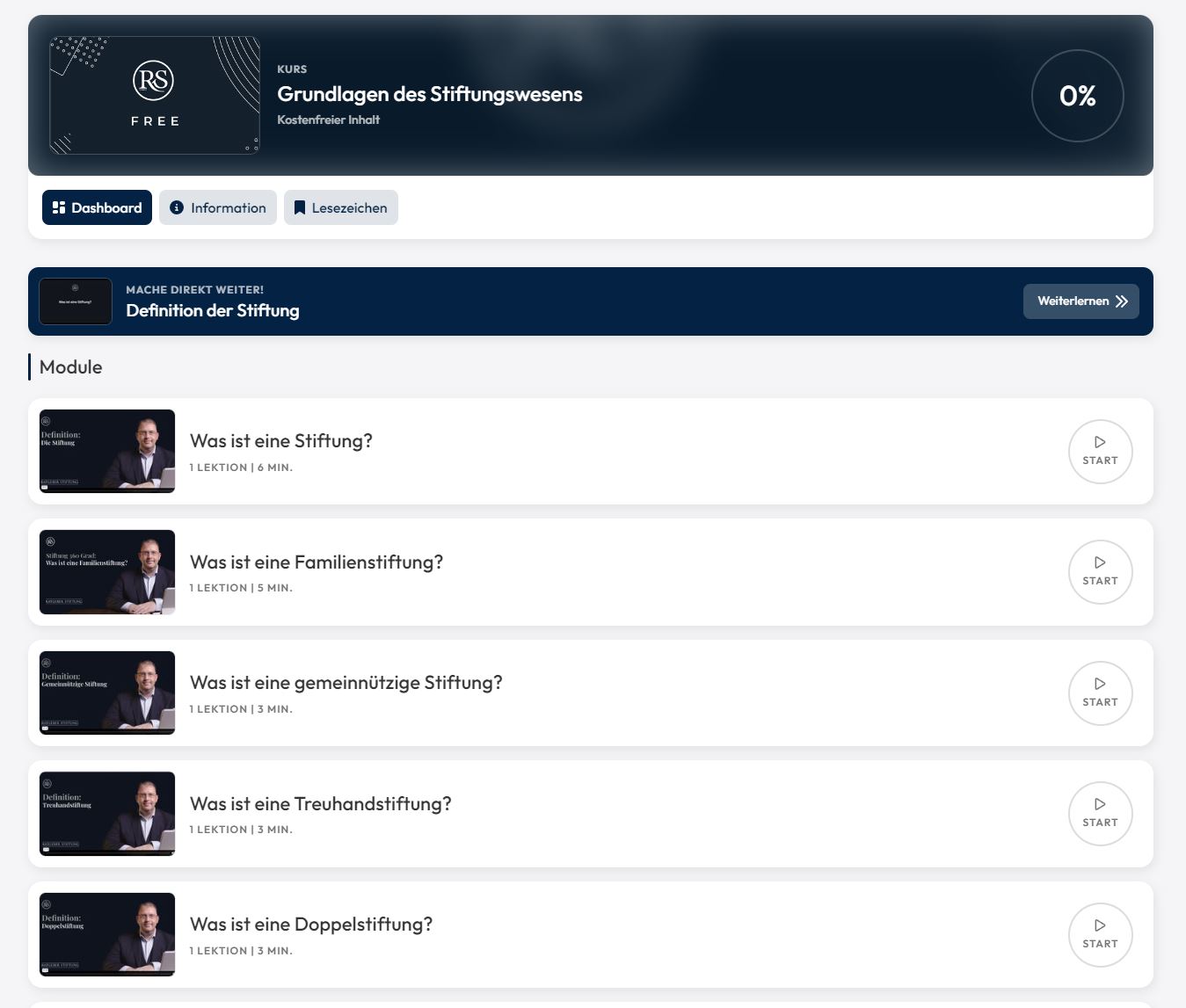
Task: Open the Lesezeichen bookmarks tab
Action: [x=341, y=207]
